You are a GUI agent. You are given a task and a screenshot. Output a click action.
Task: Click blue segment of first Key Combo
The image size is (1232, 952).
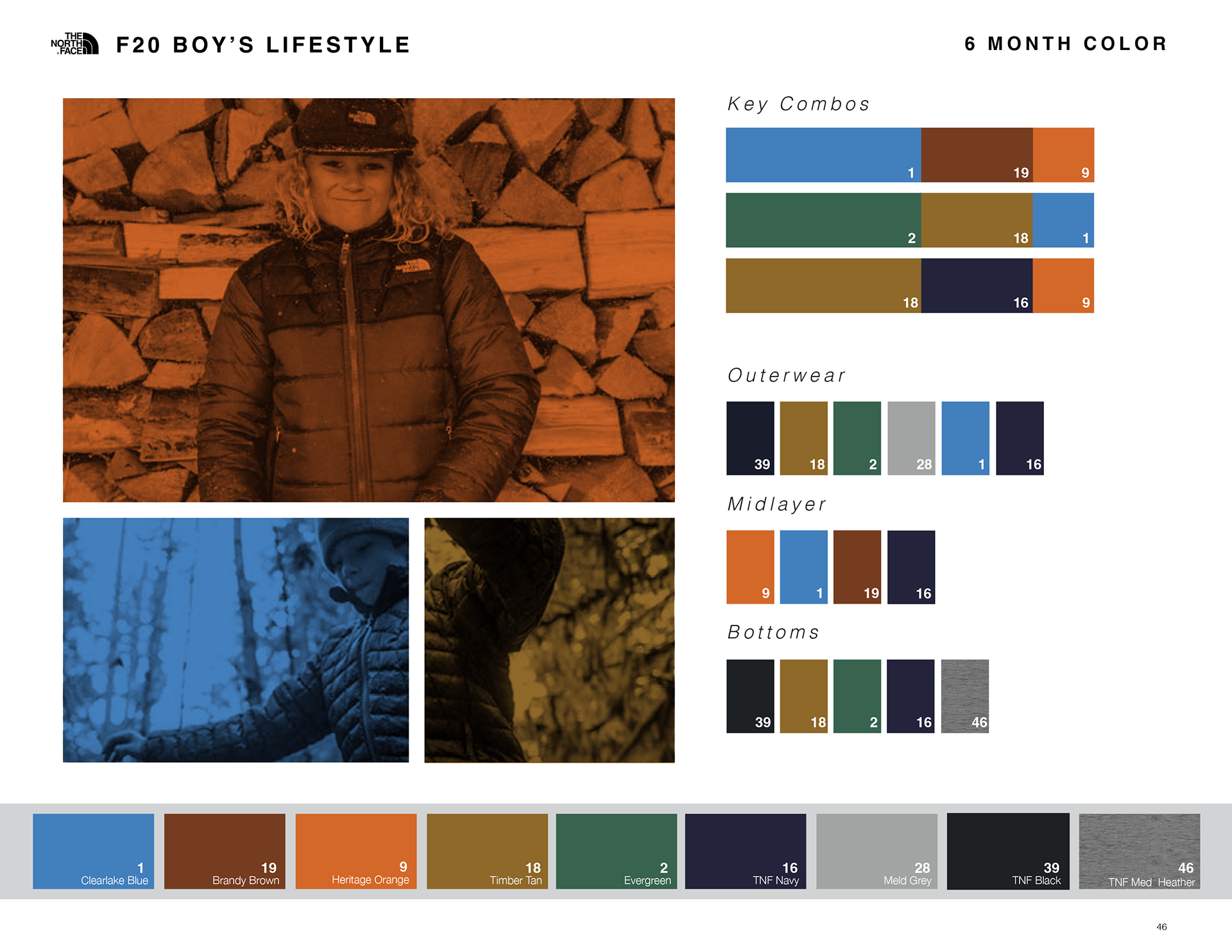tap(823, 155)
